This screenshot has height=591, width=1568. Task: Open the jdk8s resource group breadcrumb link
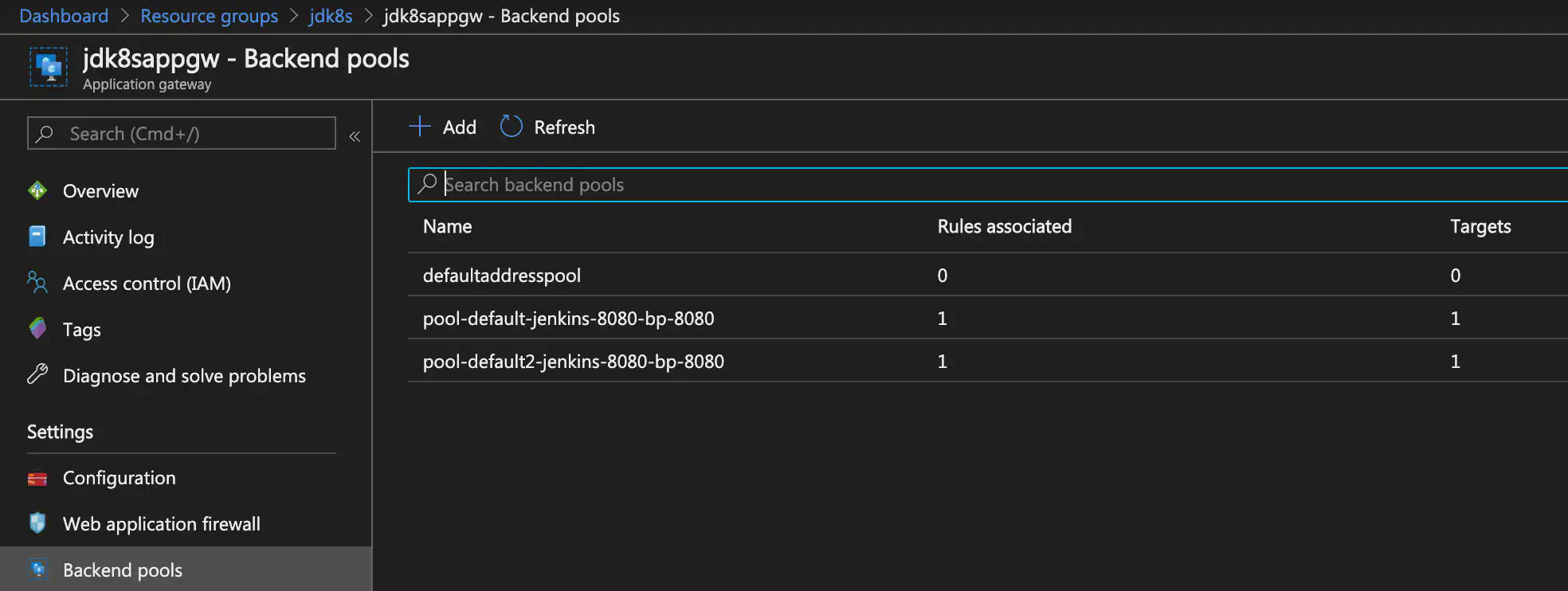point(330,16)
